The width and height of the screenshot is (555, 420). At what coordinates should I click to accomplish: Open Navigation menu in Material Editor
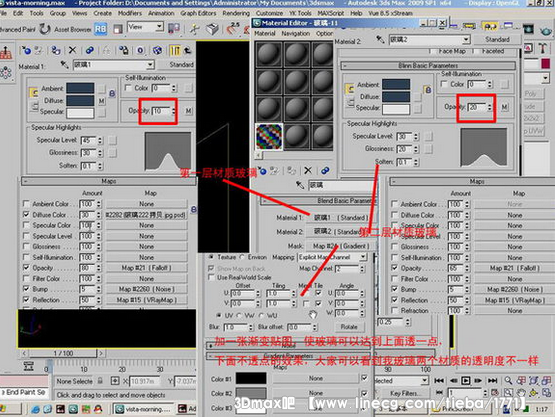click(296, 33)
